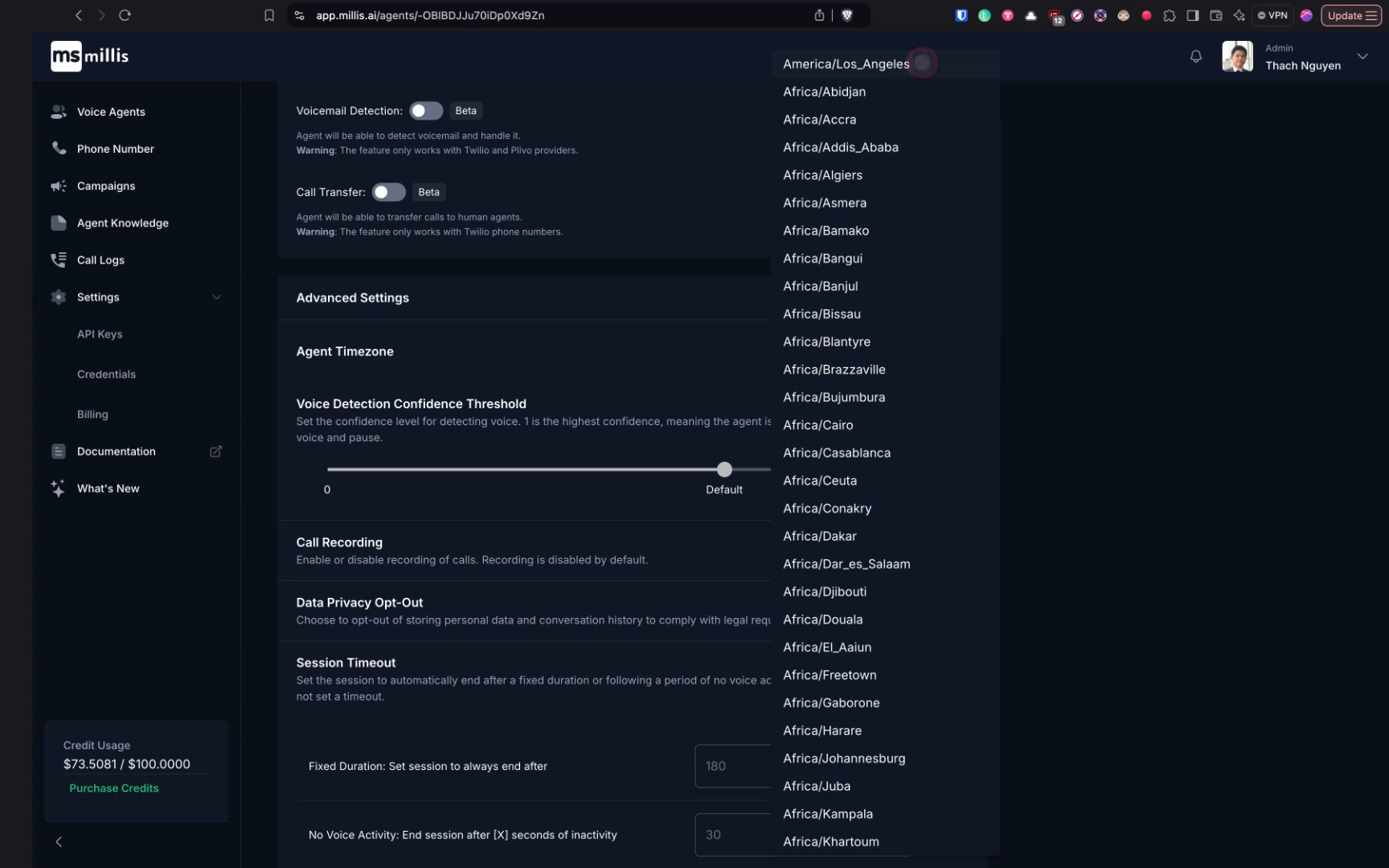
Task: Open the What's New sparkle icon
Action: [58, 488]
